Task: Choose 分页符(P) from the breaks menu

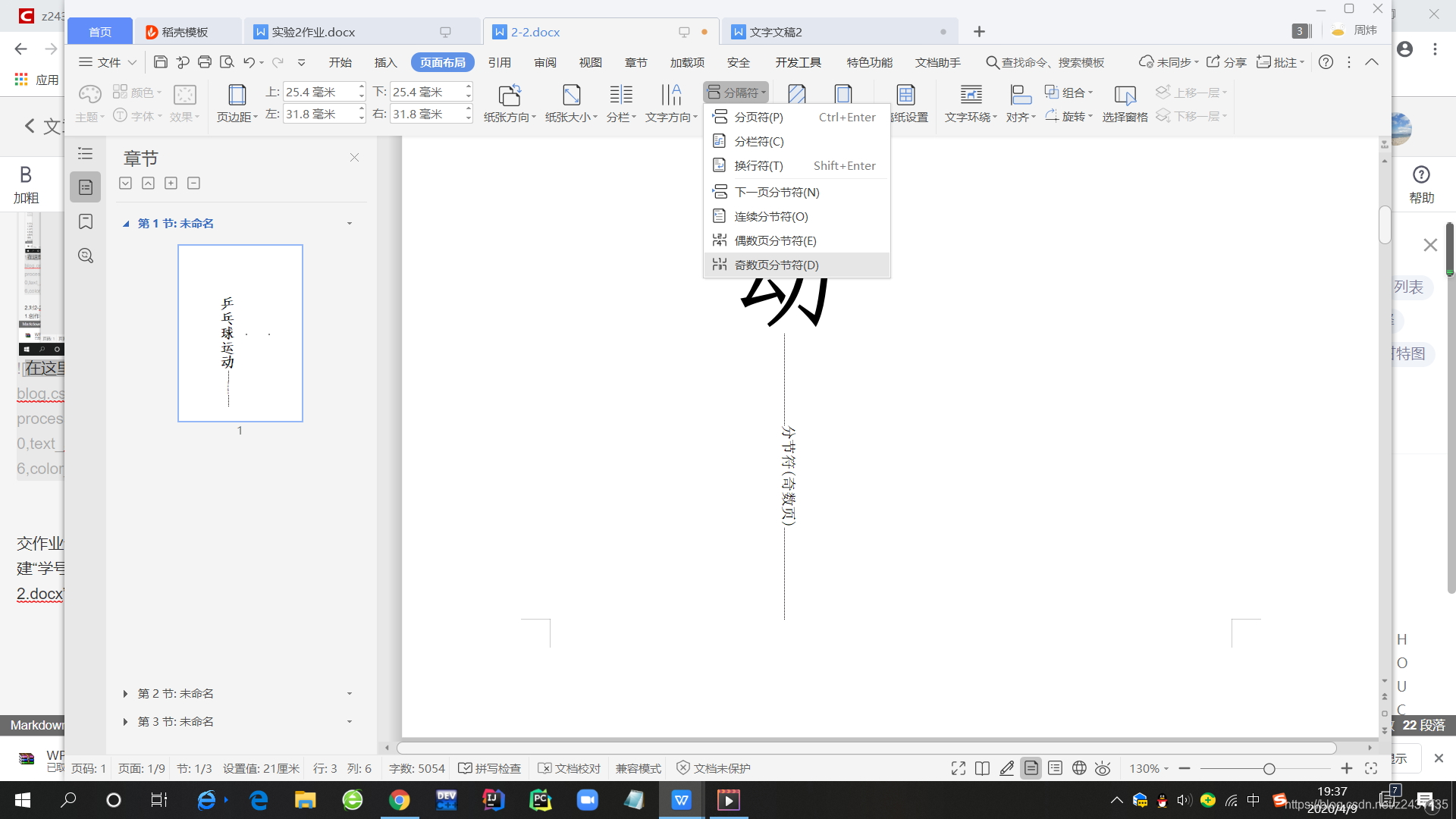Action: click(796, 117)
